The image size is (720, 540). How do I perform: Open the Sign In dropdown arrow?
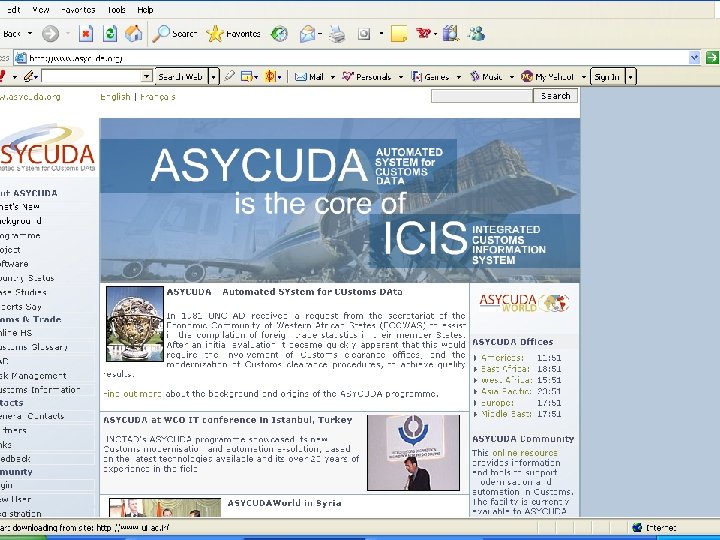630,77
